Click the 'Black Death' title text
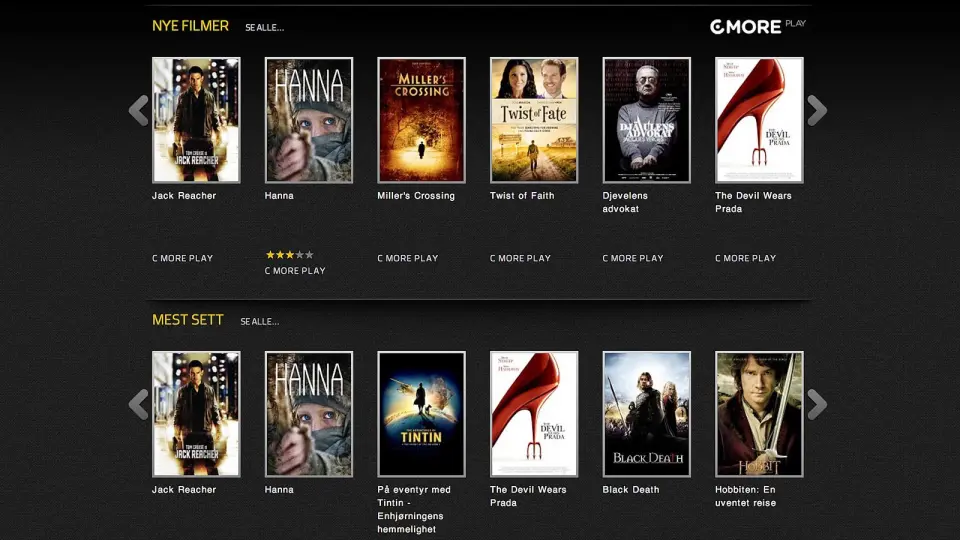Screen dimensions: 960x540 [631, 490]
